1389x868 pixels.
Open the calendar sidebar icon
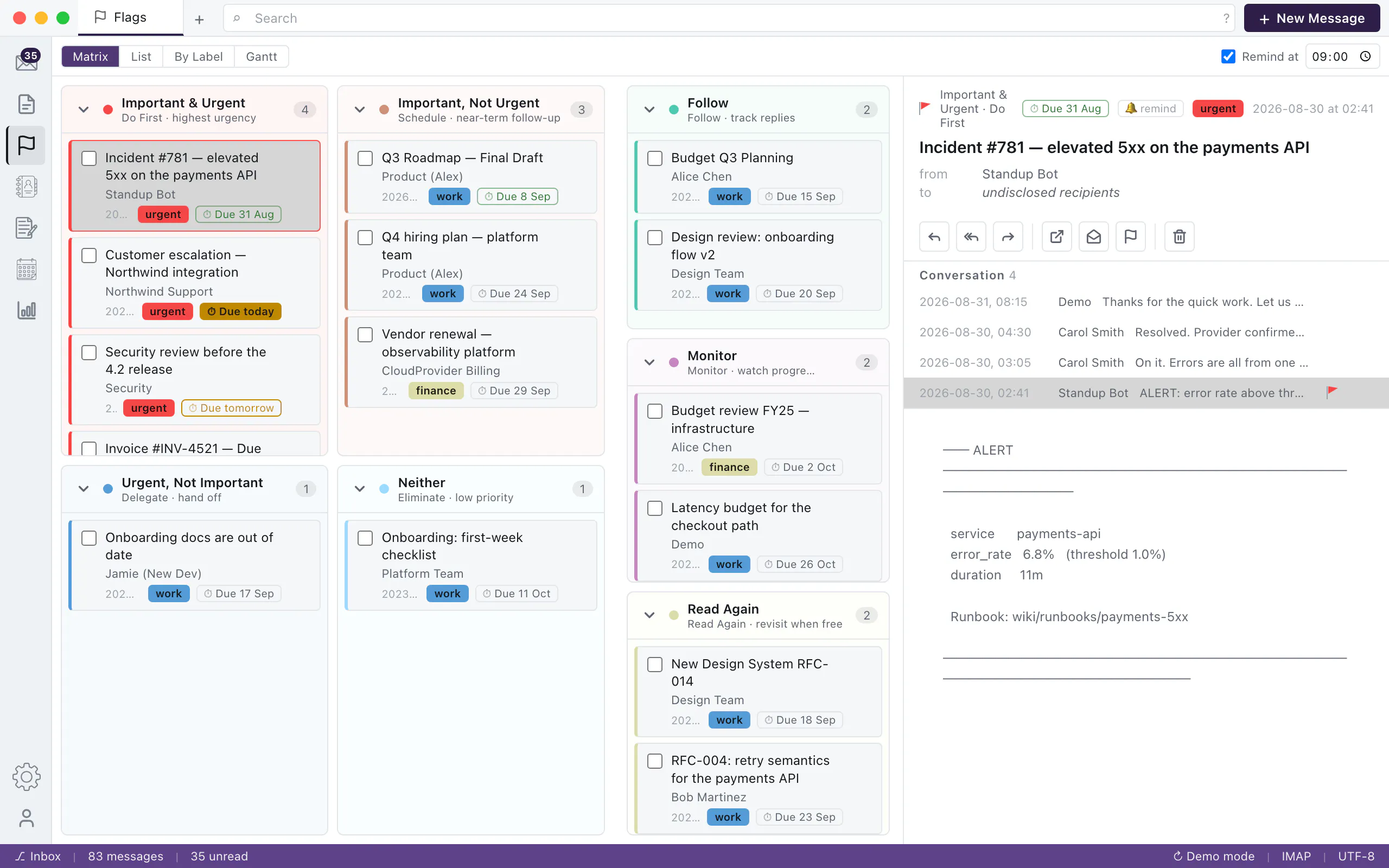27,269
